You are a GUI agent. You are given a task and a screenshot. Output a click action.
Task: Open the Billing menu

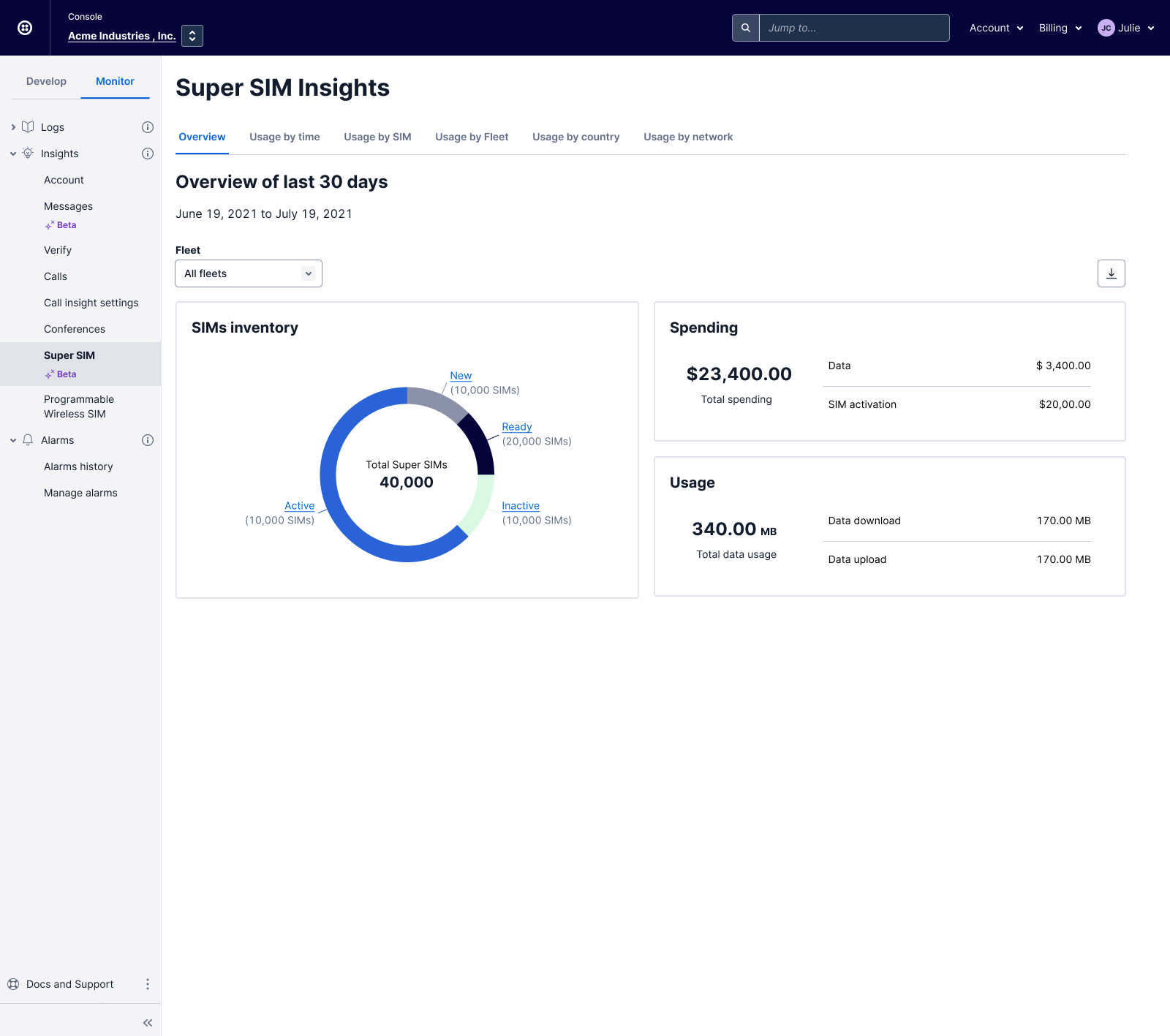(1060, 28)
